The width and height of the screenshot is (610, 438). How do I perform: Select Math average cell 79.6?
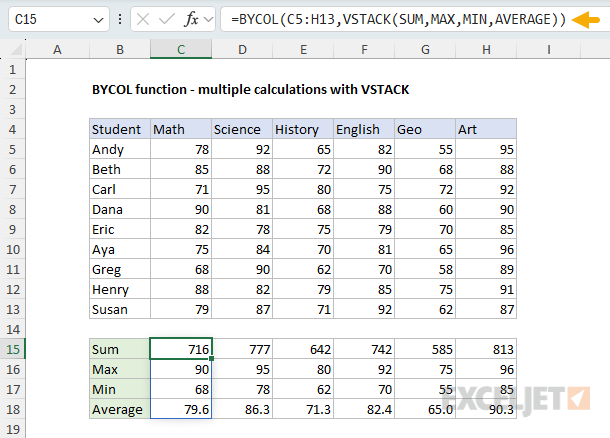click(x=181, y=409)
